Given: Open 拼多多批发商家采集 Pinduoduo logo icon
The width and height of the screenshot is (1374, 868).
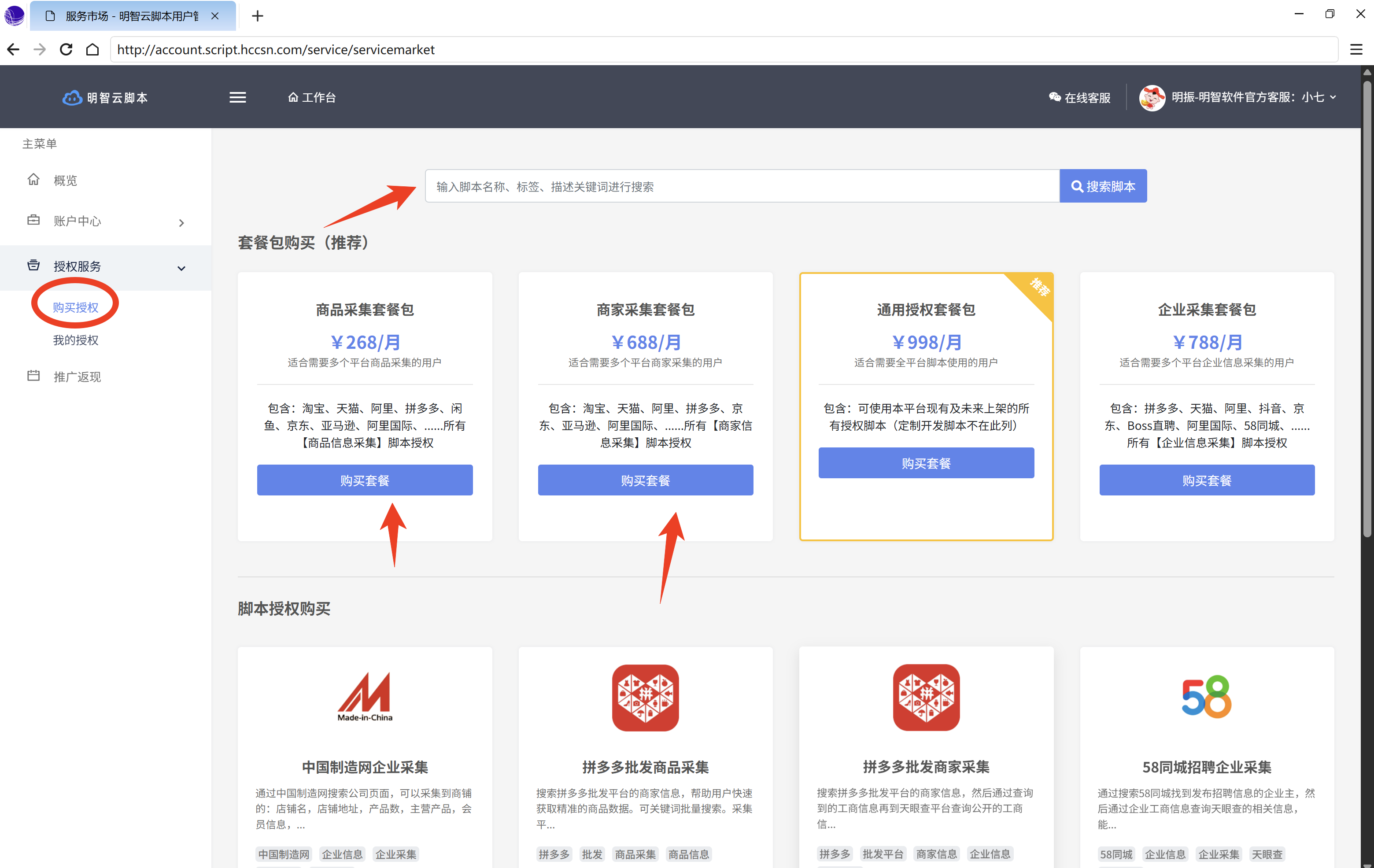Looking at the screenshot, I should (x=926, y=698).
